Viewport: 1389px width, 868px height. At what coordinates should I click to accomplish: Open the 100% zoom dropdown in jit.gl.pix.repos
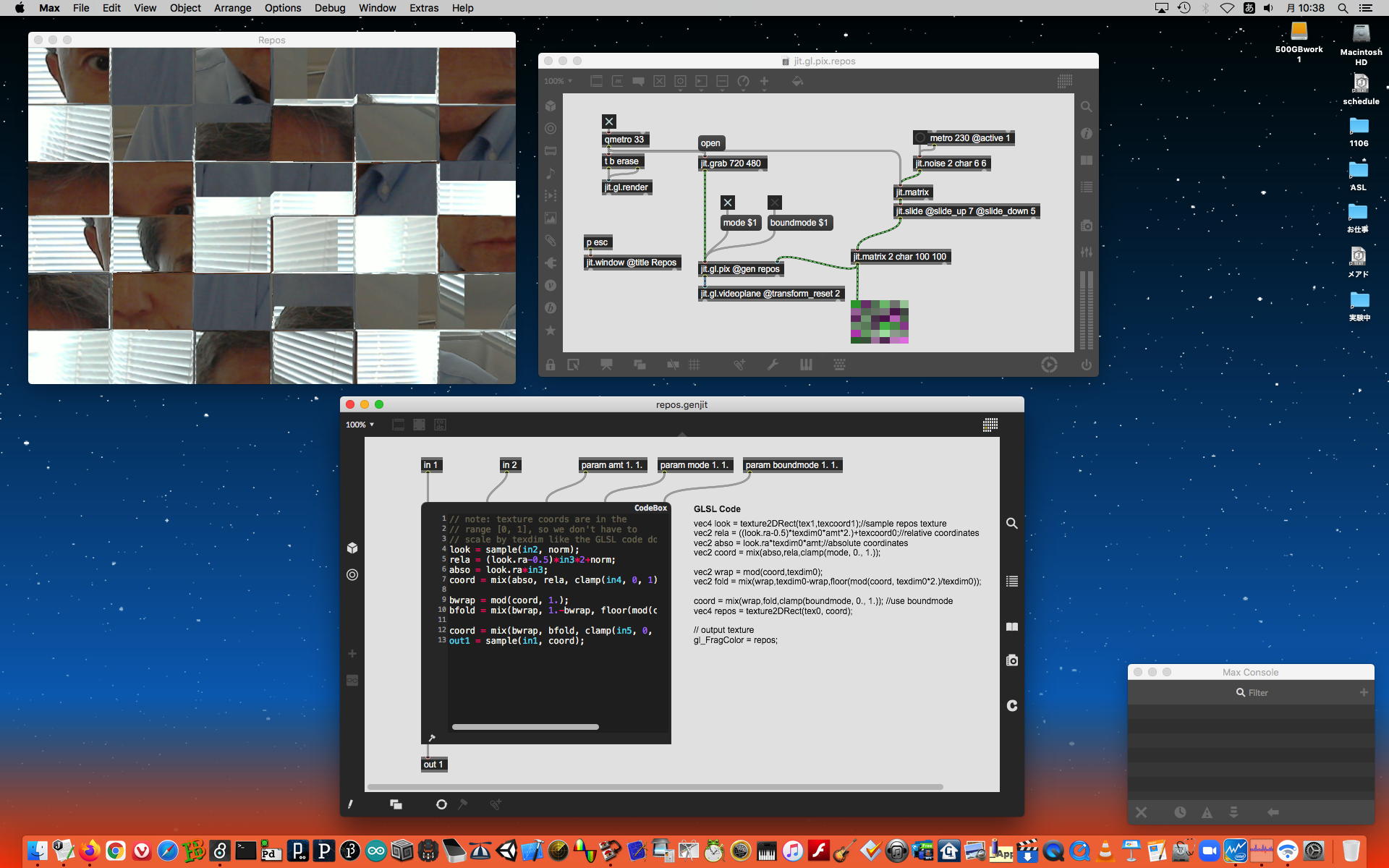(x=558, y=81)
